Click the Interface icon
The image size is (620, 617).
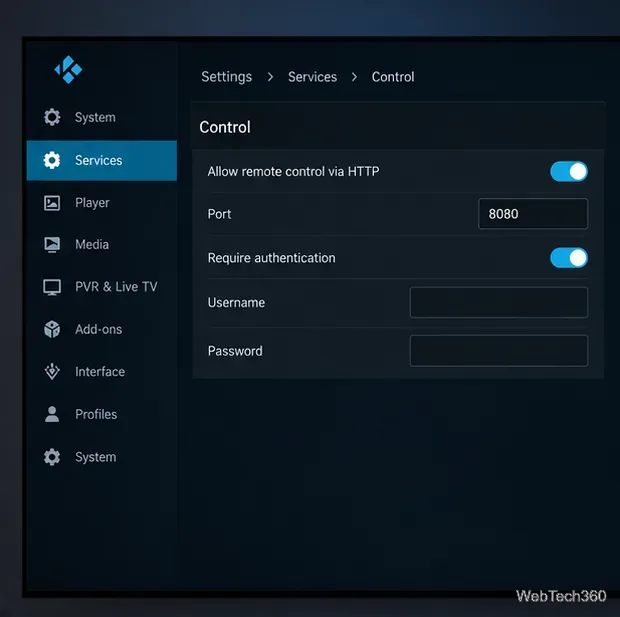pos(52,371)
